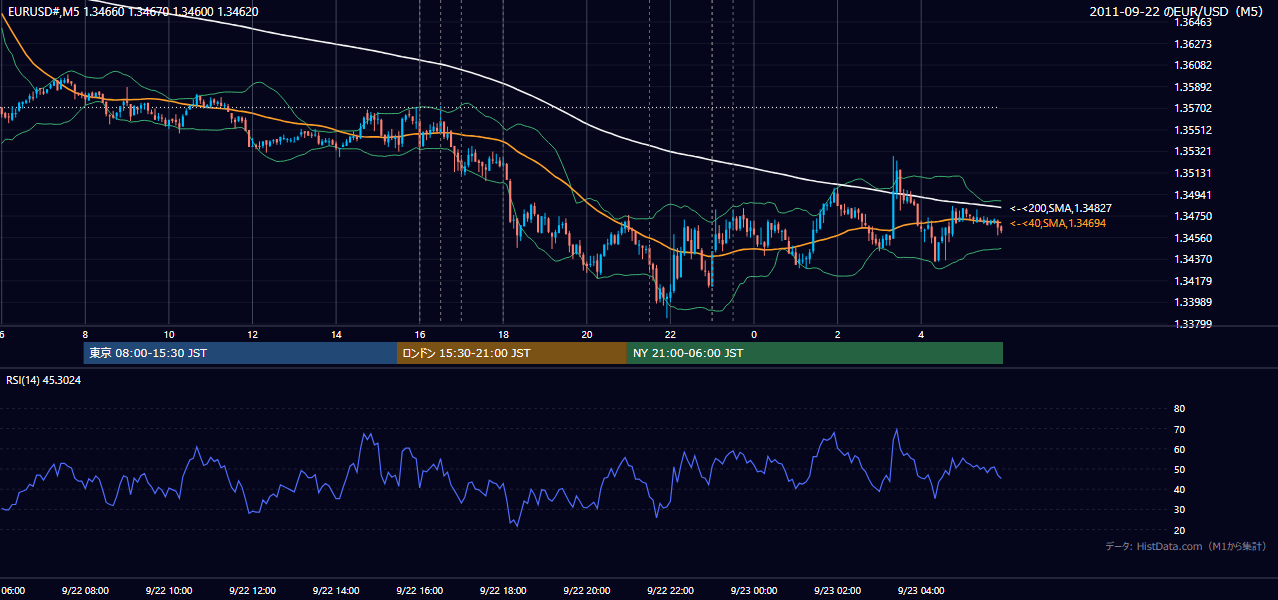This screenshot has height=600, width=1278.
Task: Select the 東京 08:00-15:30 JST session bar
Action: point(240,353)
